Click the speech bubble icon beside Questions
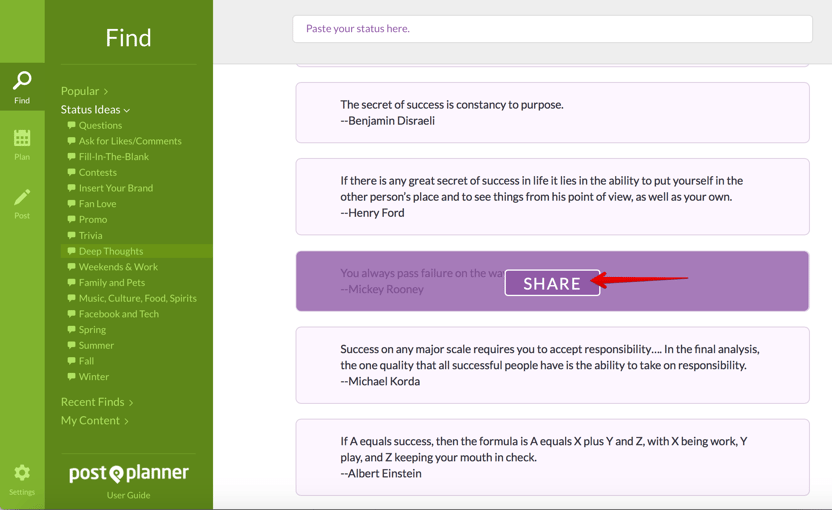Image resolution: width=832 pixels, height=510 pixels. point(71,125)
